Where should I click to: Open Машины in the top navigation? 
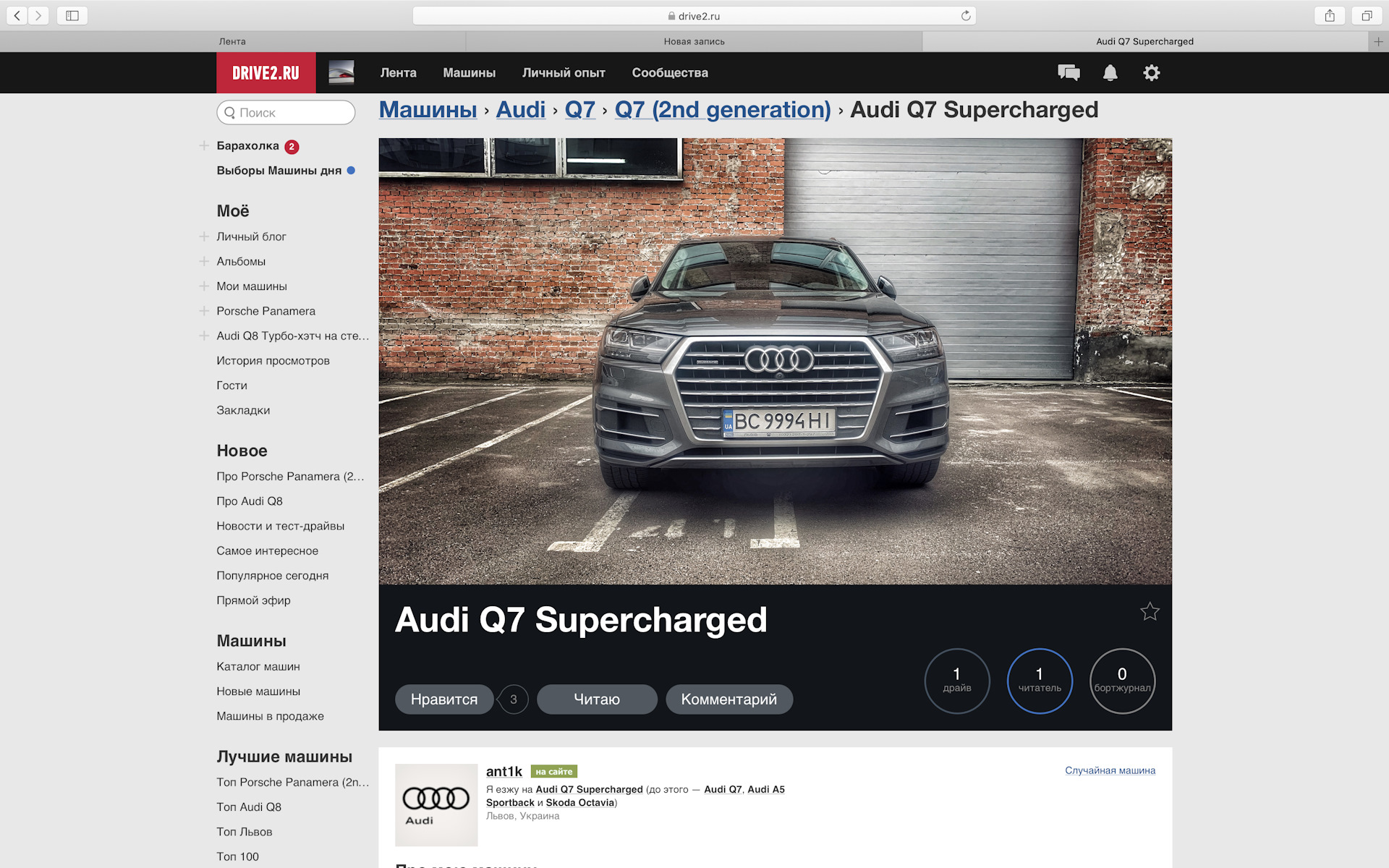point(469,72)
